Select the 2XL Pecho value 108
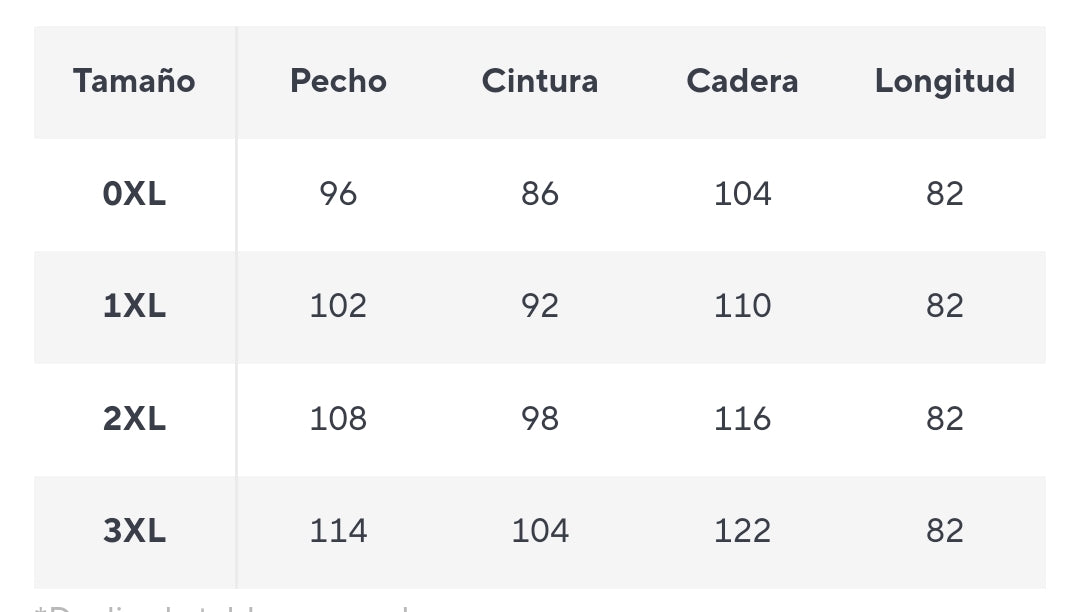 pos(338,419)
